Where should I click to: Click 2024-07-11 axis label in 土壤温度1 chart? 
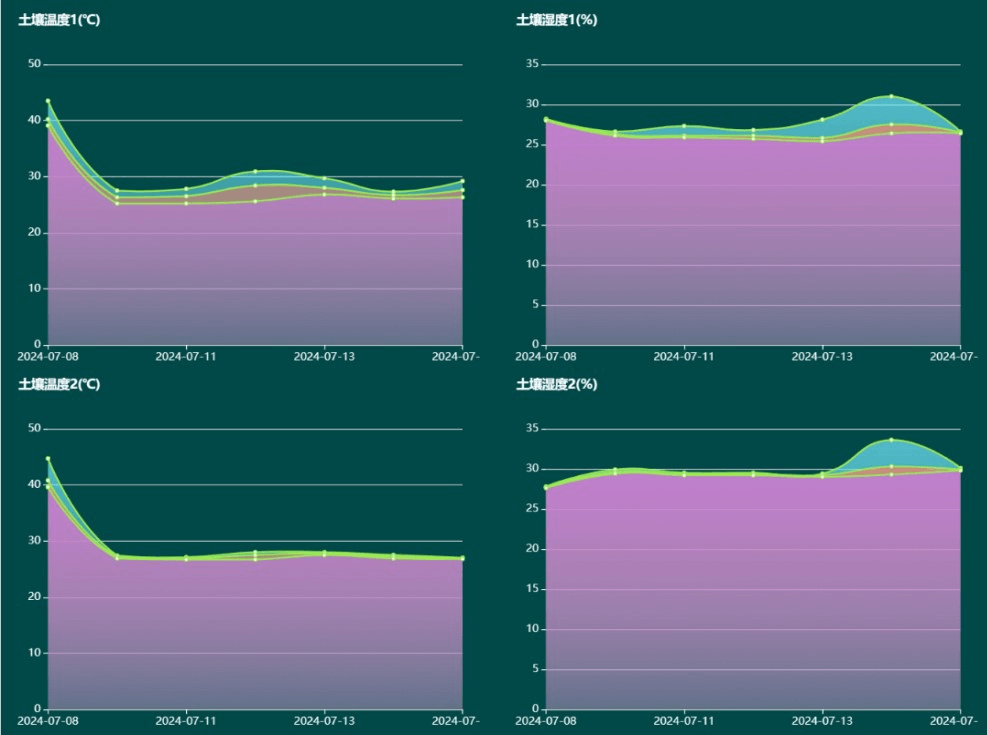pos(186,356)
